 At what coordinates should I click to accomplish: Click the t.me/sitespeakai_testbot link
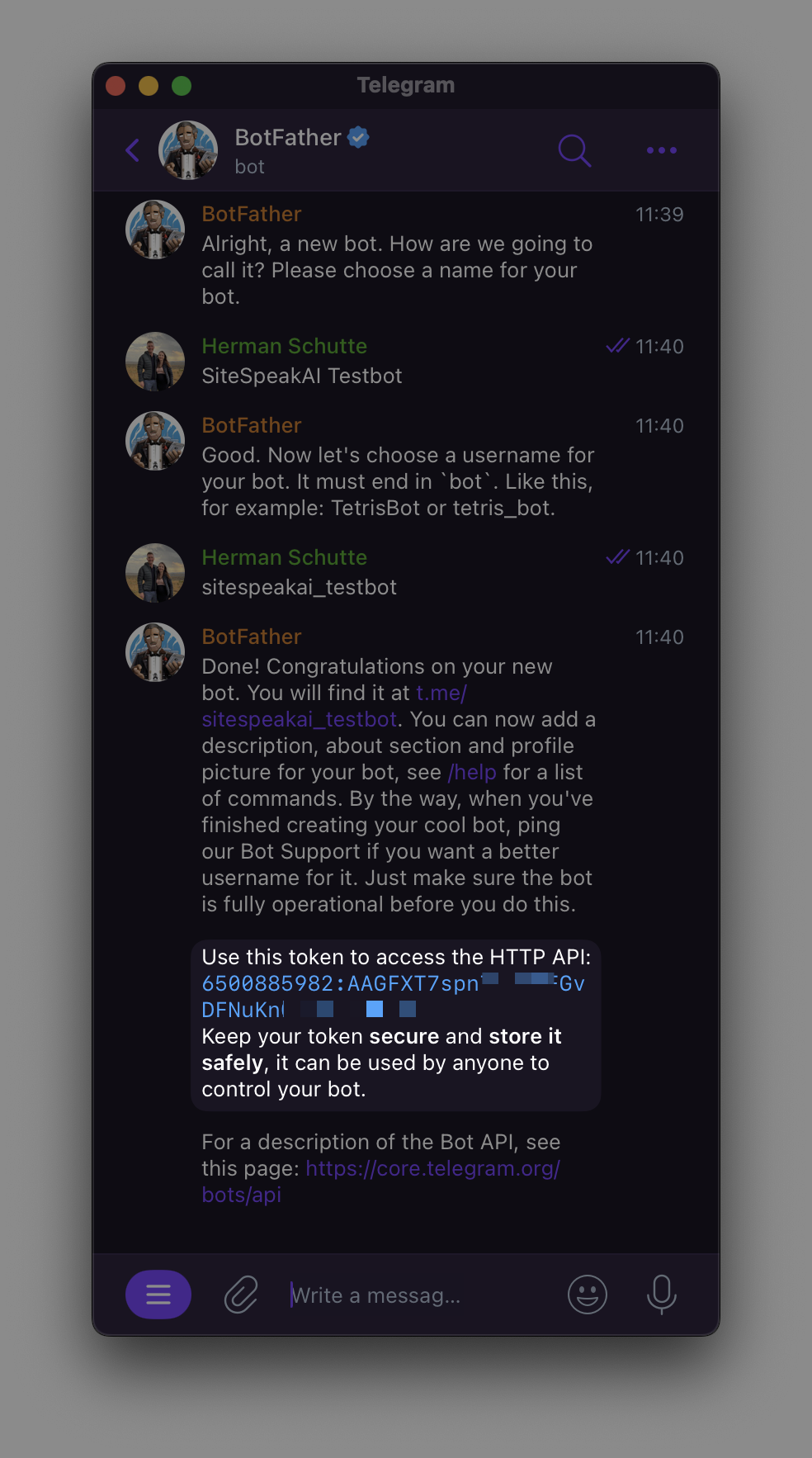point(299,719)
